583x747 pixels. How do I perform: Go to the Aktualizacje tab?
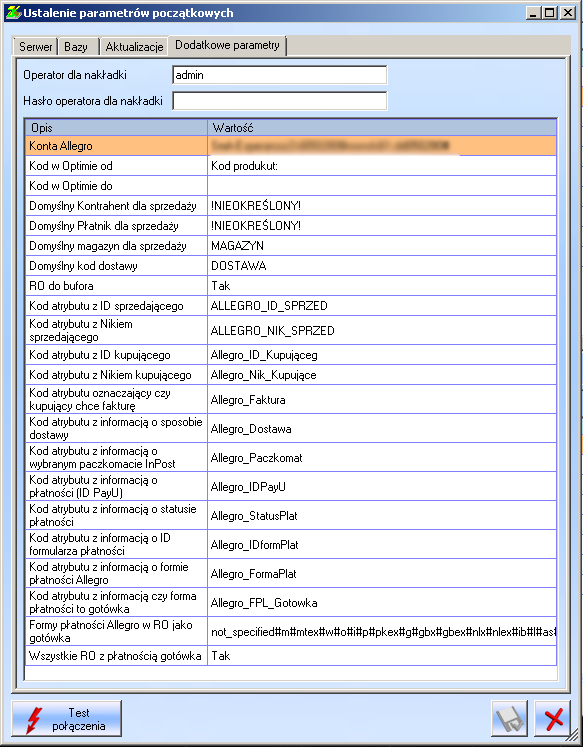coord(134,47)
